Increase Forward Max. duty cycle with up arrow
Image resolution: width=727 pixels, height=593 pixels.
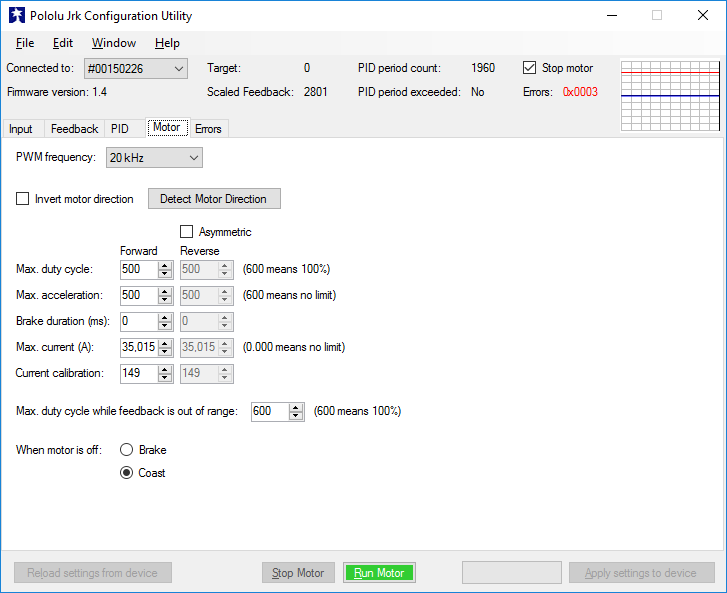tap(165, 266)
